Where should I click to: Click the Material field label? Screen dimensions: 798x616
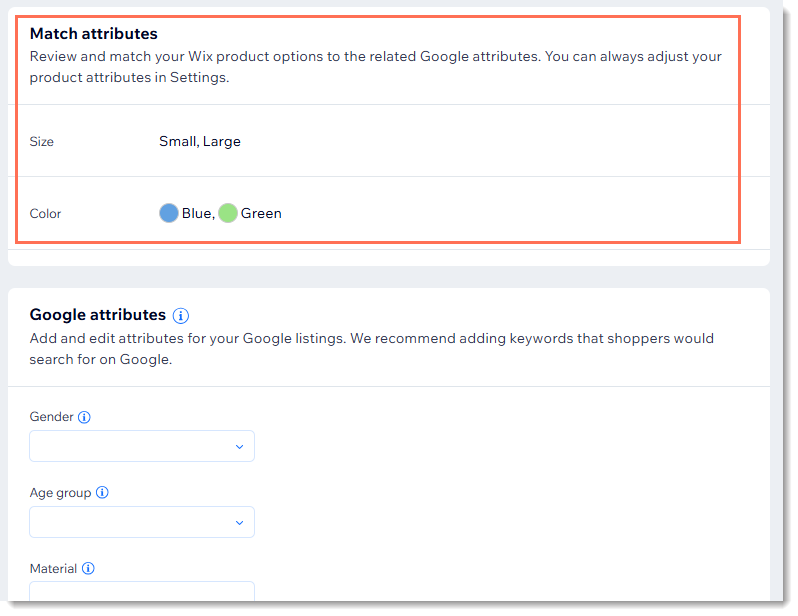pyautogui.click(x=54, y=569)
